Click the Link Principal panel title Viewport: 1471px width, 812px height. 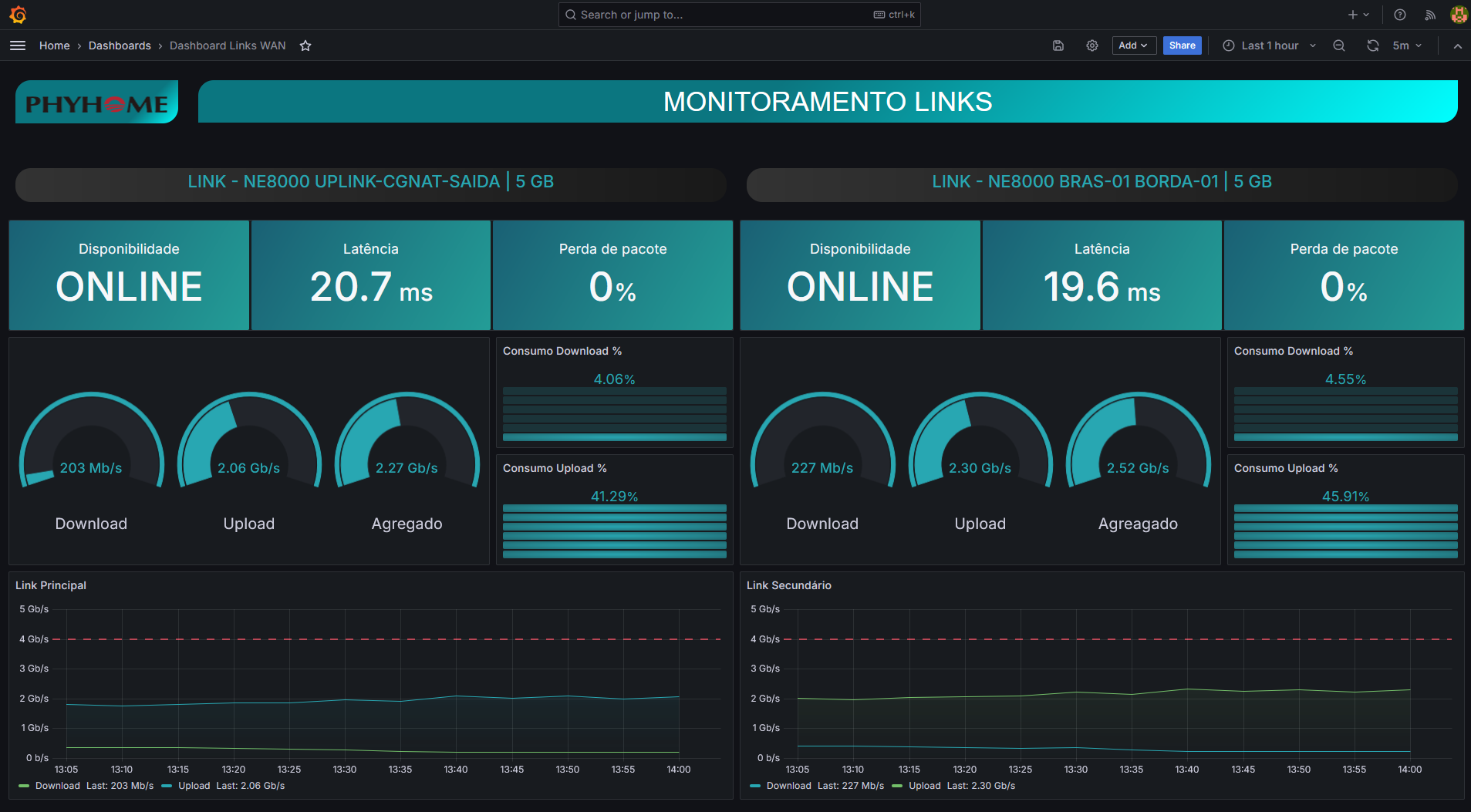pos(51,585)
